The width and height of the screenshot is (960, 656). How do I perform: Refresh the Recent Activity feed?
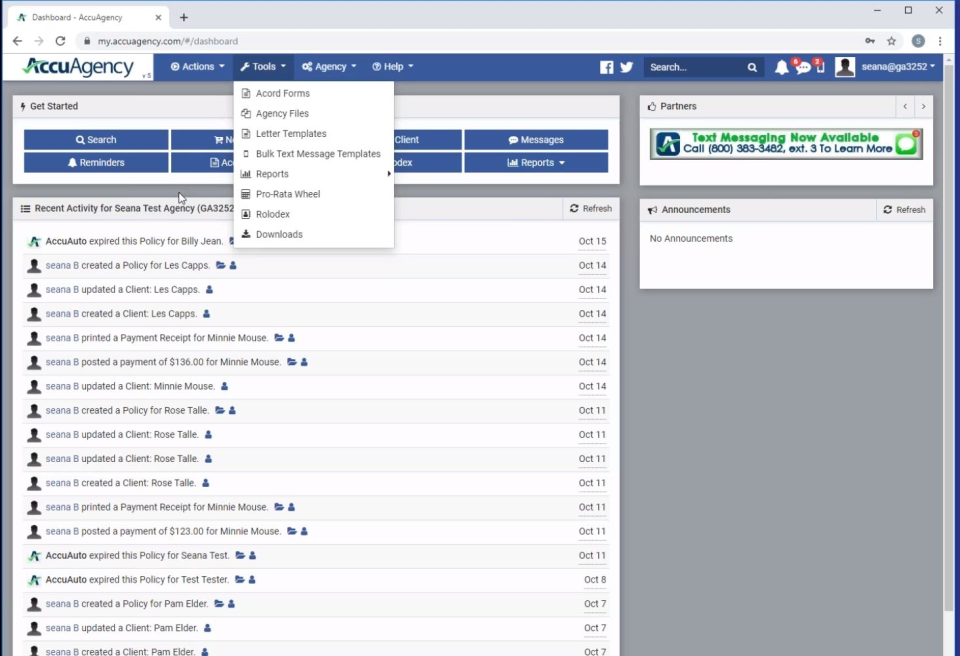tap(590, 208)
